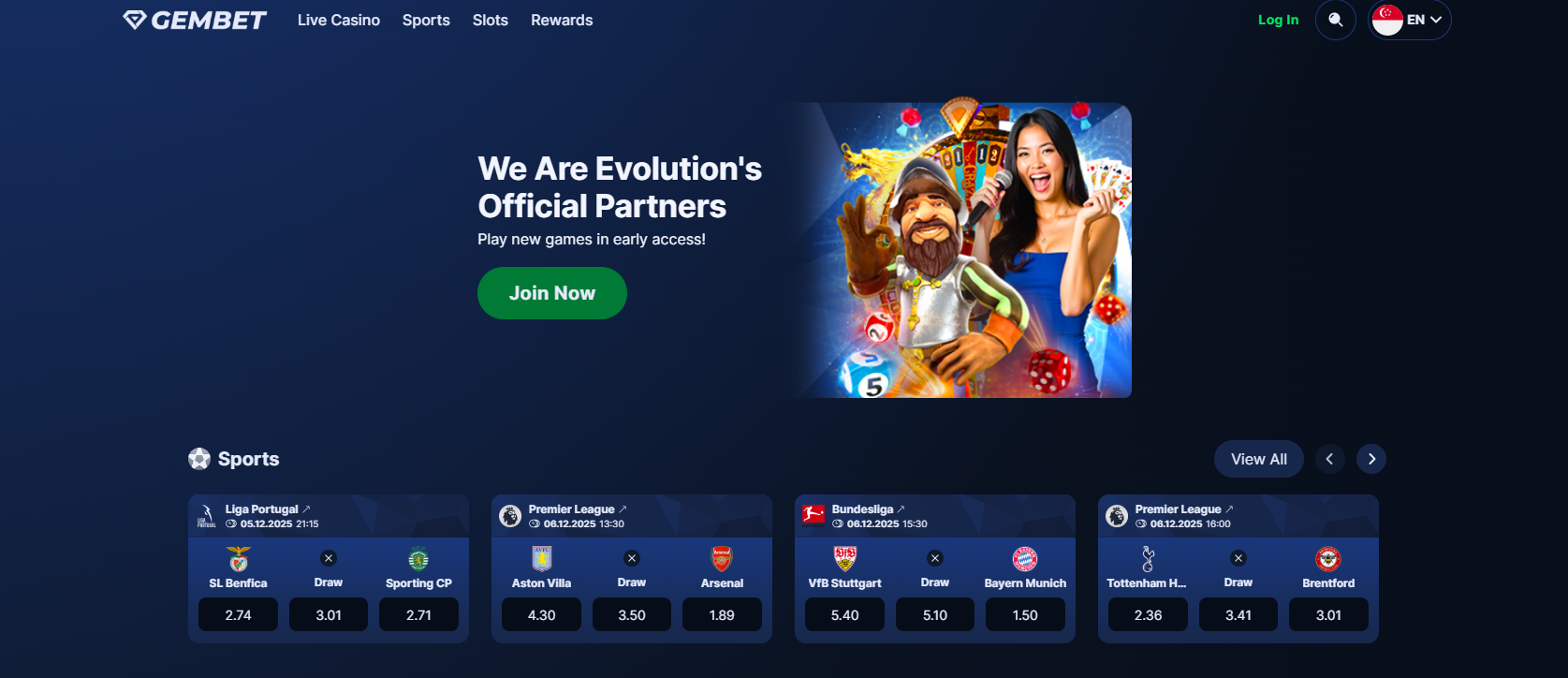Open the Live Casino menu
Viewport: 1568px width, 678px height.
339,20
